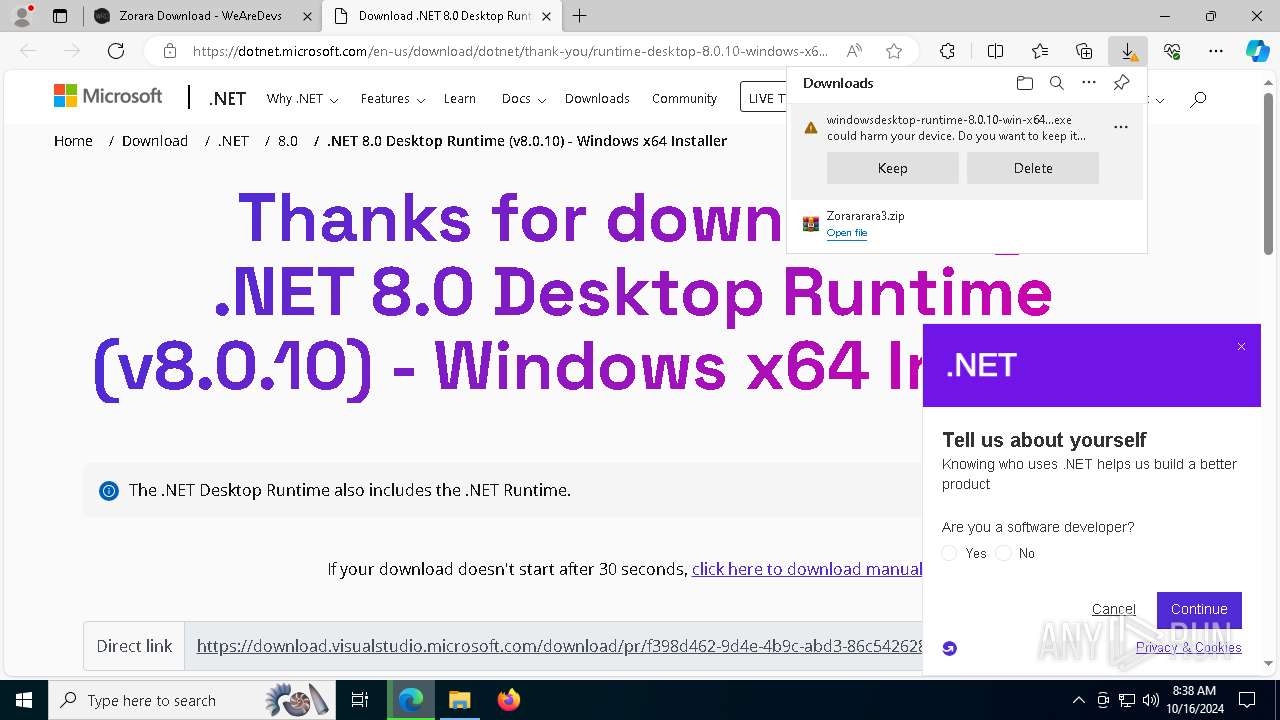Open the Favorites list icon
The width and height of the screenshot is (1280, 720).
pyautogui.click(x=1040, y=51)
